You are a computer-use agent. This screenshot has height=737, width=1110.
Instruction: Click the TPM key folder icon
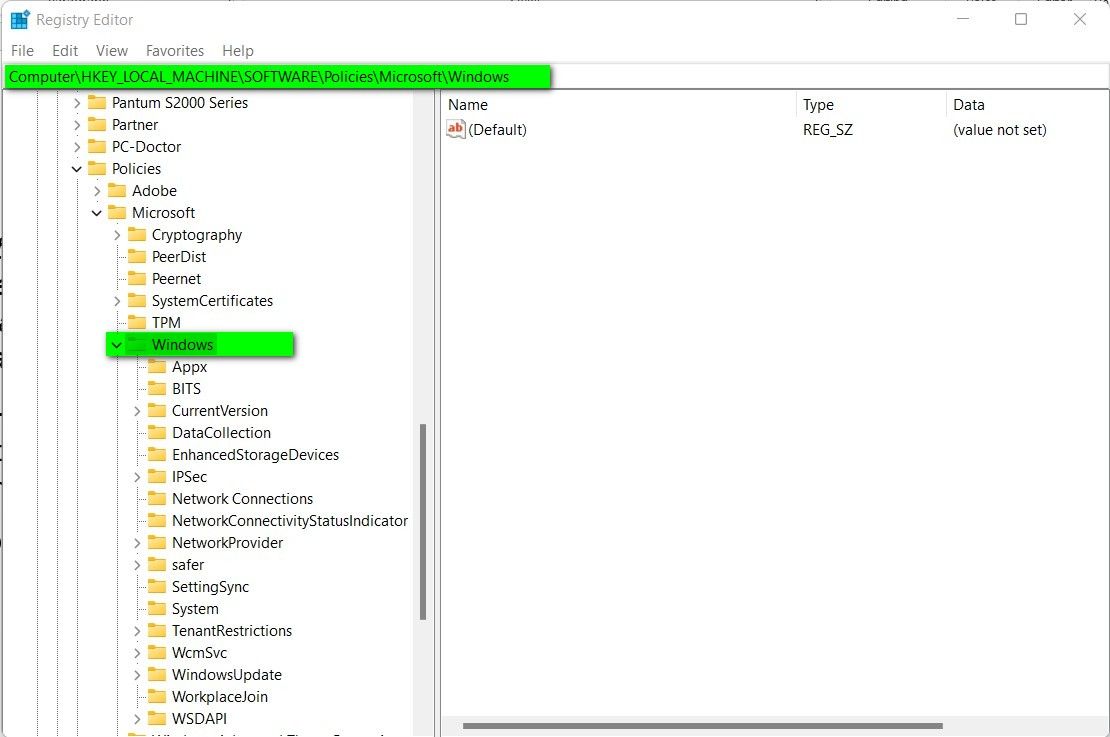[x=139, y=322]
